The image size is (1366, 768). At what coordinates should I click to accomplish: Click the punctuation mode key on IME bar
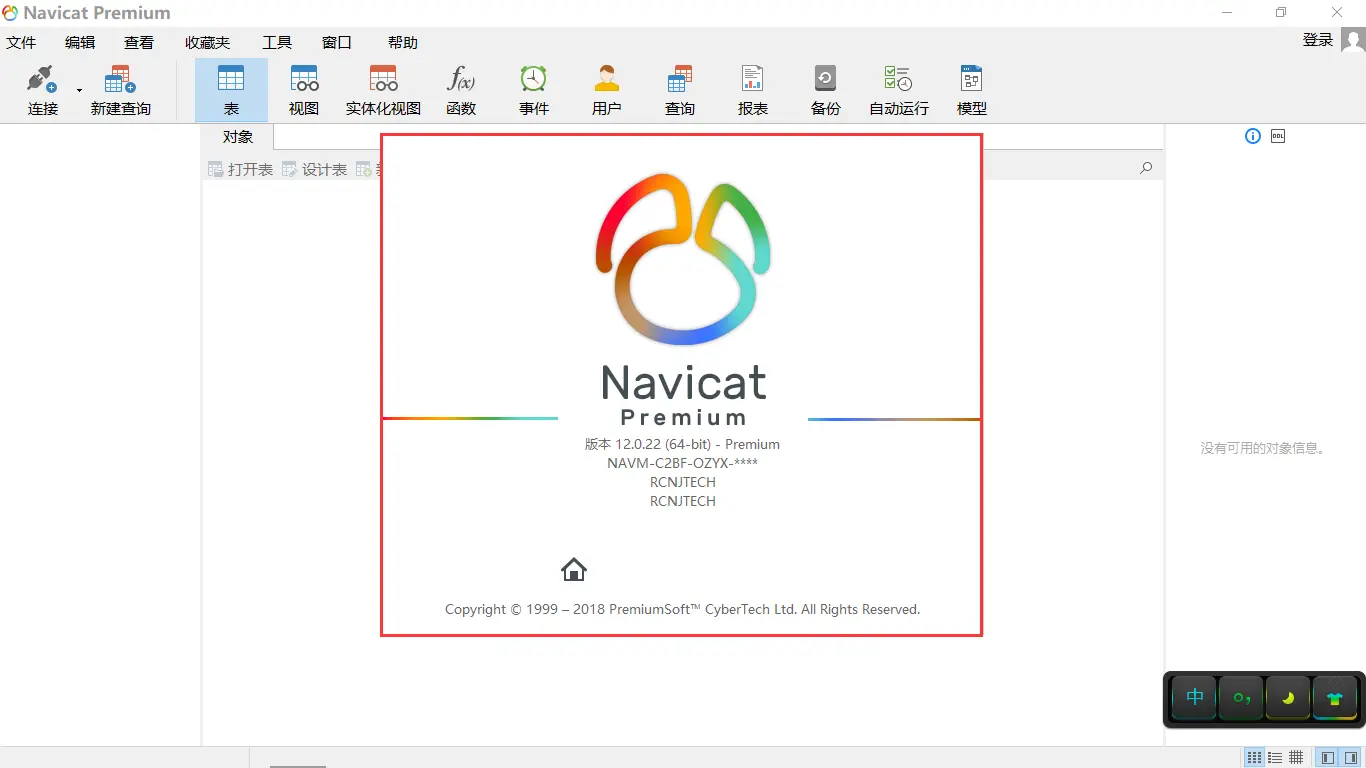coord(1241,697)
